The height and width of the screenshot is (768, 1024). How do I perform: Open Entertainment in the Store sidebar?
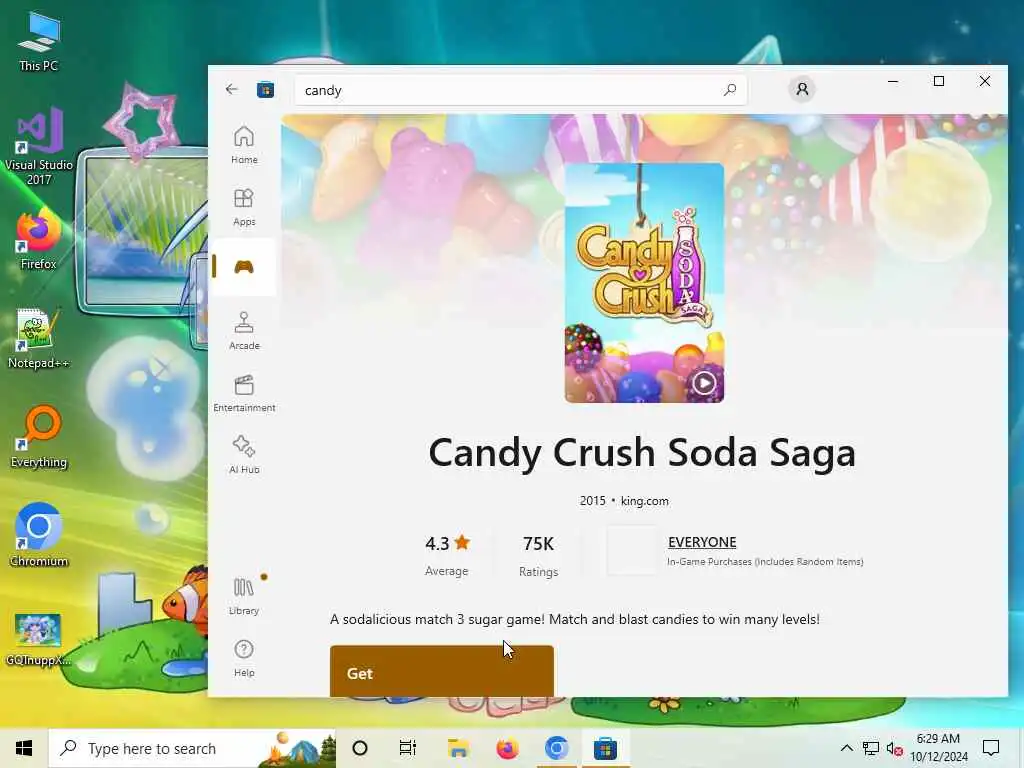tap(244, 392)
